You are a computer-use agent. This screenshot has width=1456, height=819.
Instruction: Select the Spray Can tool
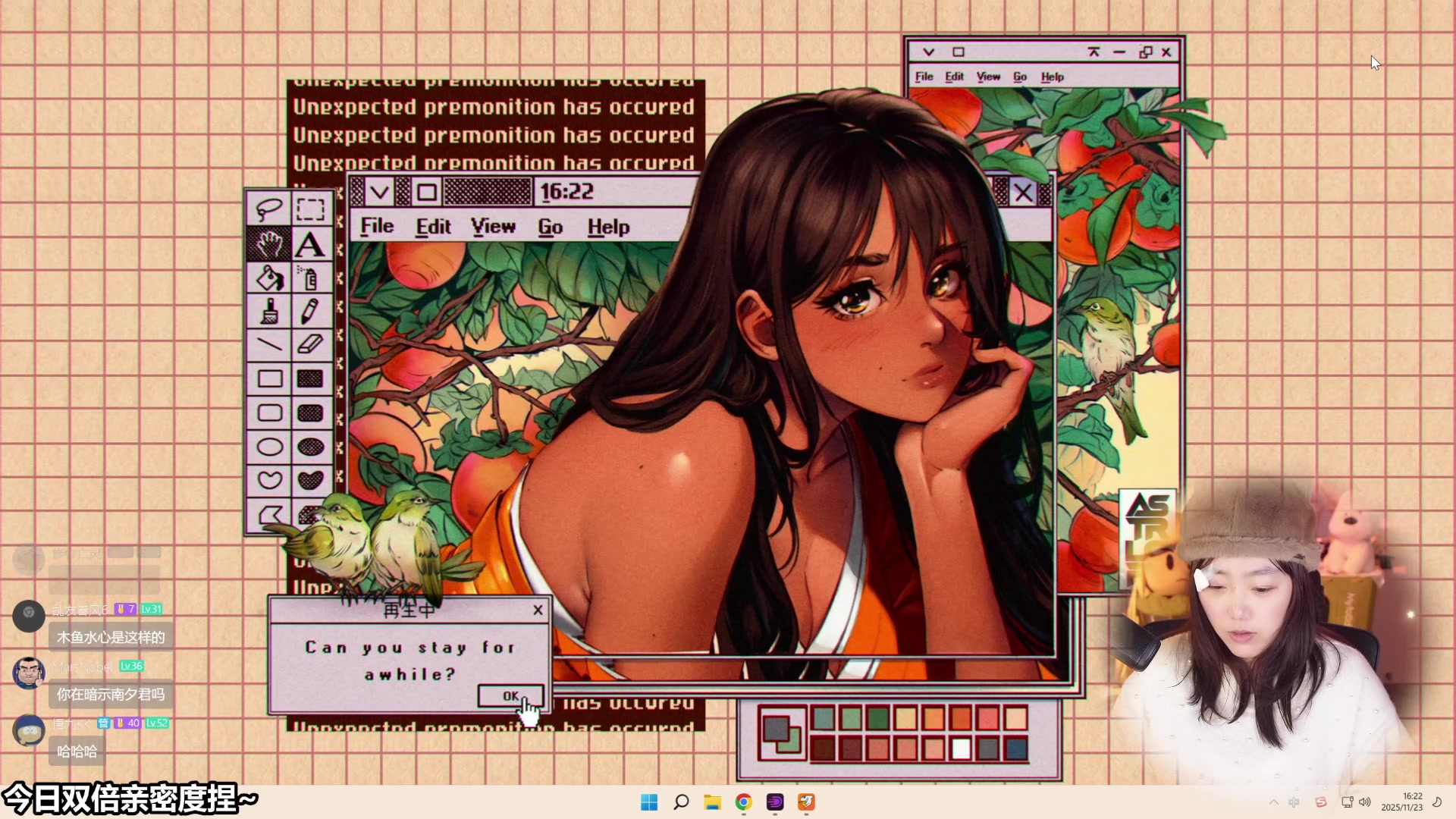(x=309, y=278)
